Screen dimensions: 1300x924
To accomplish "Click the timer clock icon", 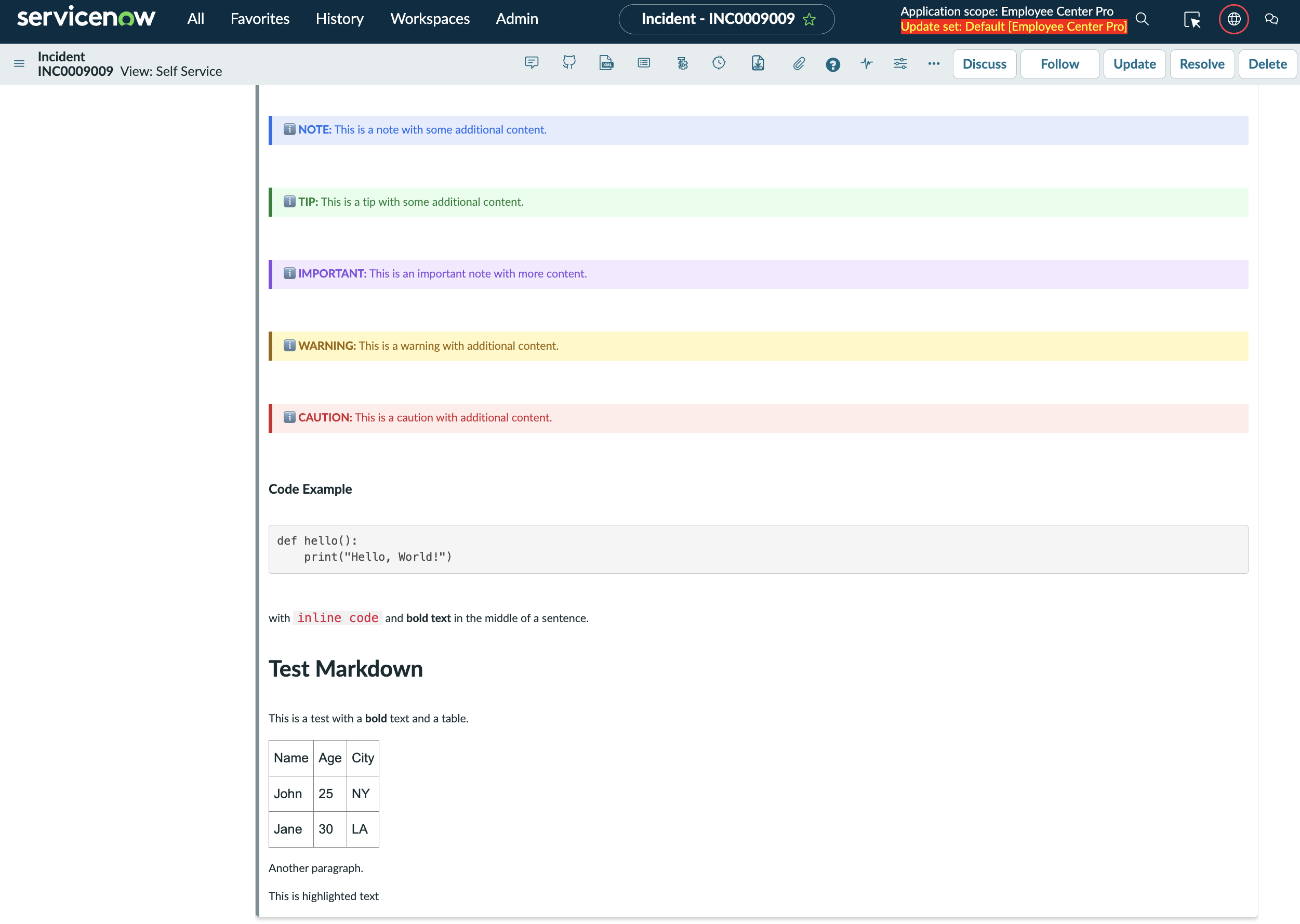I will pos(719,64).
